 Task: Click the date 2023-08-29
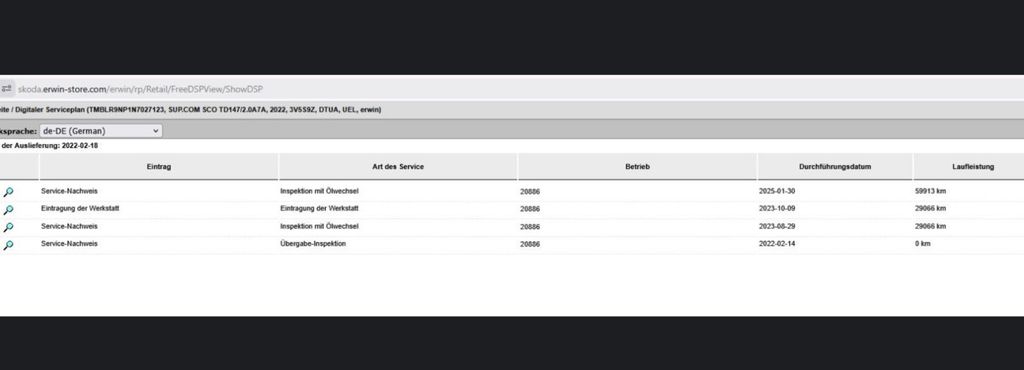pyautogui.click(x=777, y=226)
